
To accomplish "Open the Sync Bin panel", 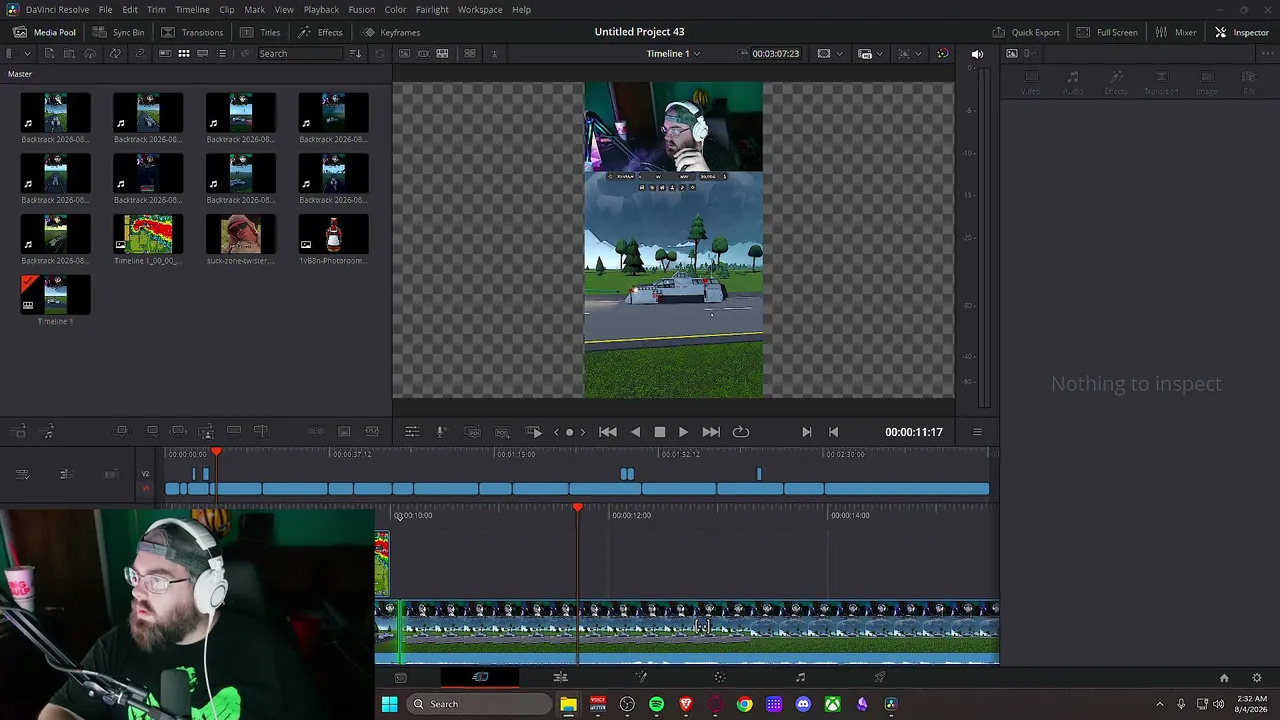I will coord(118,32).
